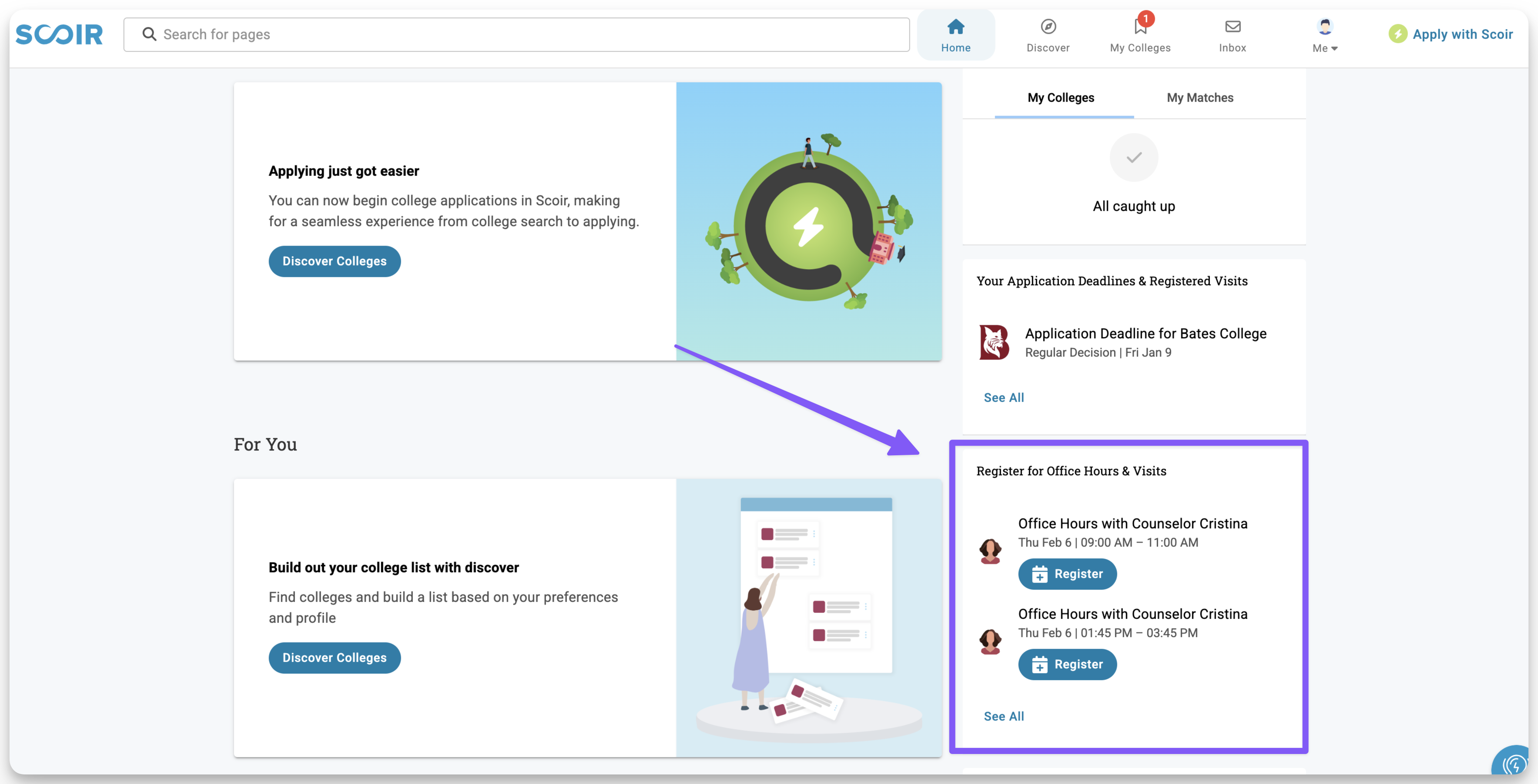
Task: Switch to the My Colleges tab
Action: (1060, 98)
